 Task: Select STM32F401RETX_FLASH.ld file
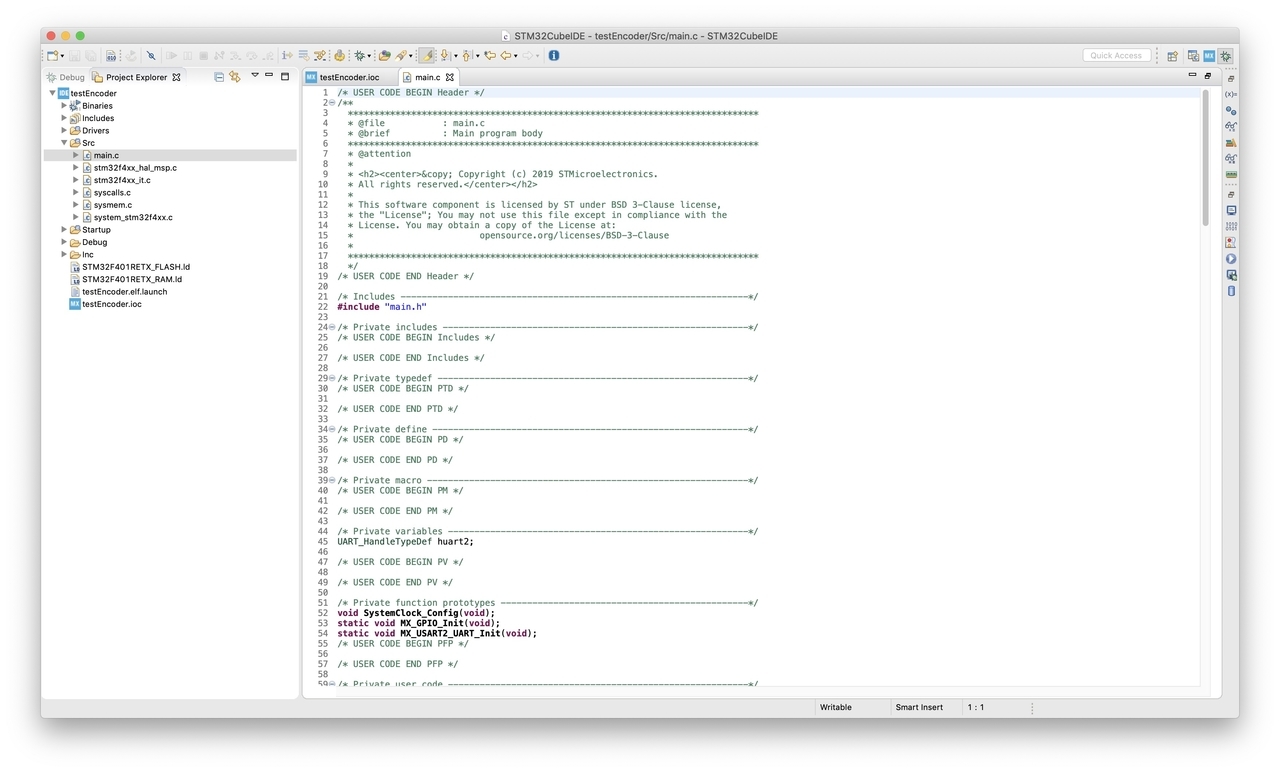(136, 267)
